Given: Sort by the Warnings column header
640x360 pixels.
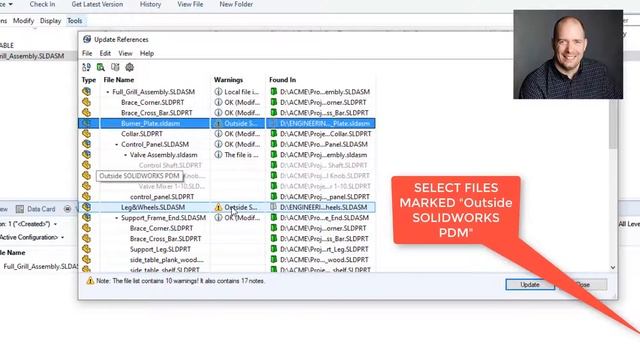Looking at the screenshot, I should [x=228, y=80].
